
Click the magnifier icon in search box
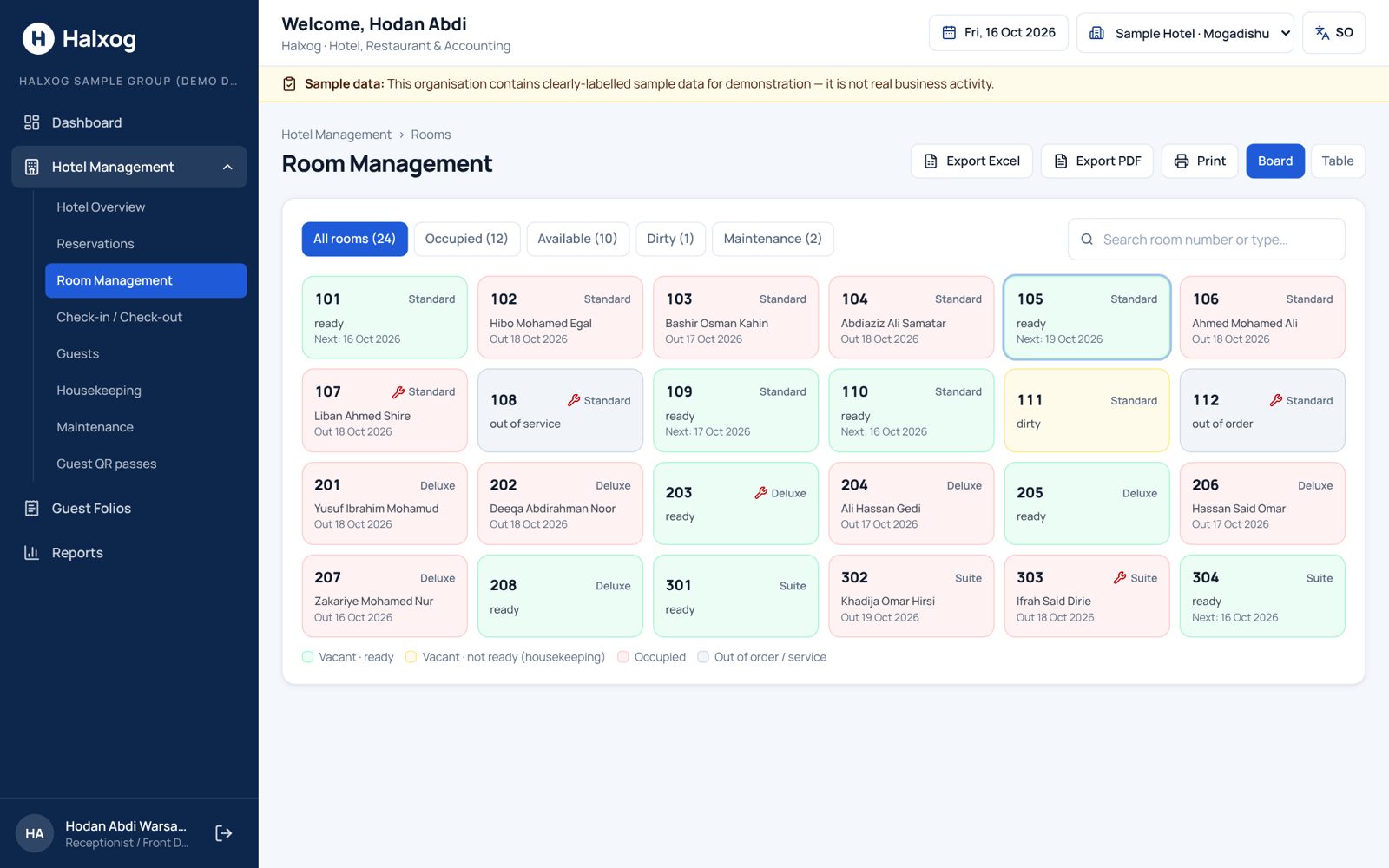coord(1087,240)
